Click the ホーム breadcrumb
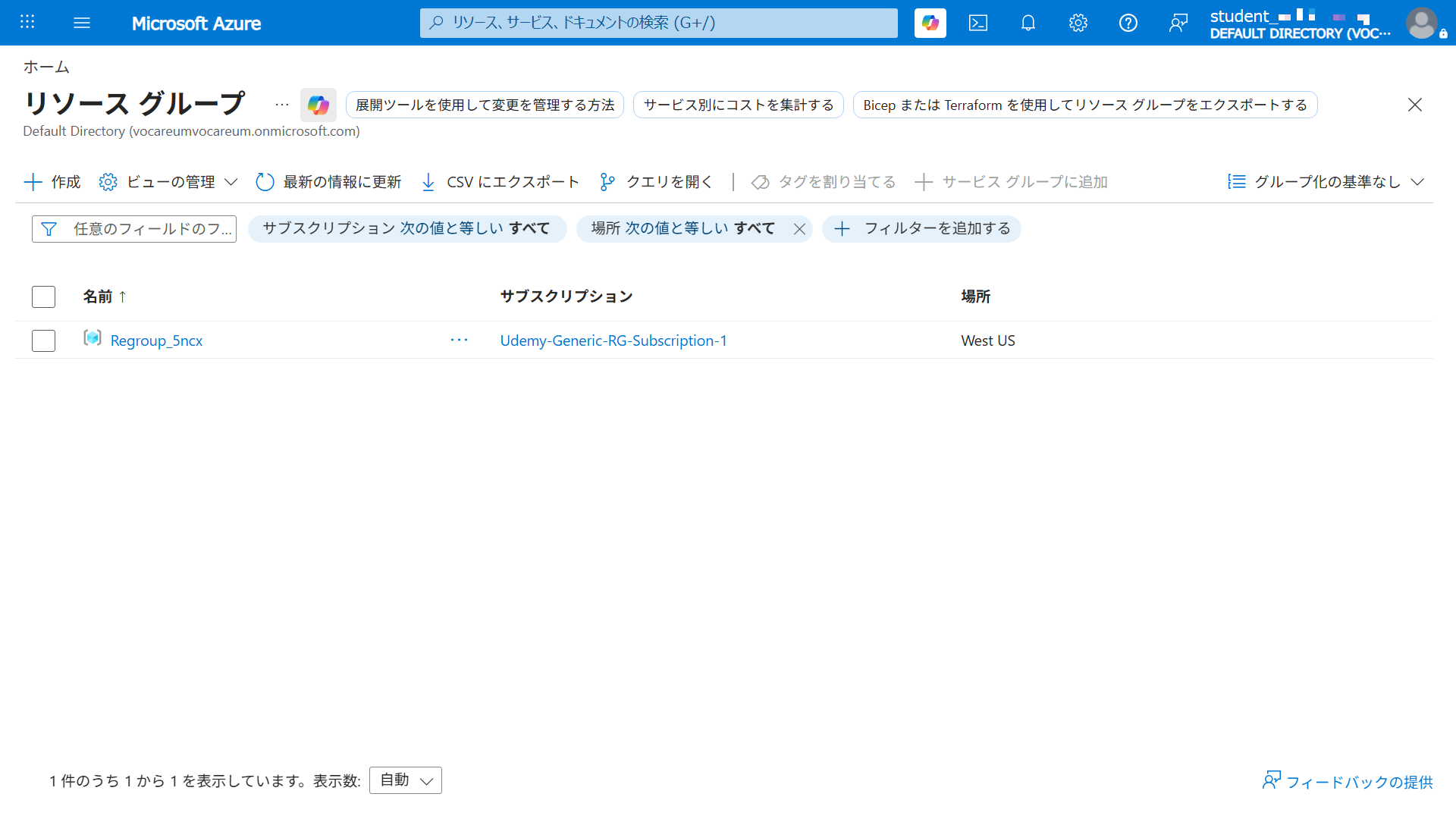This screenshot has height=819, width=1456. [x=46, y=67]
